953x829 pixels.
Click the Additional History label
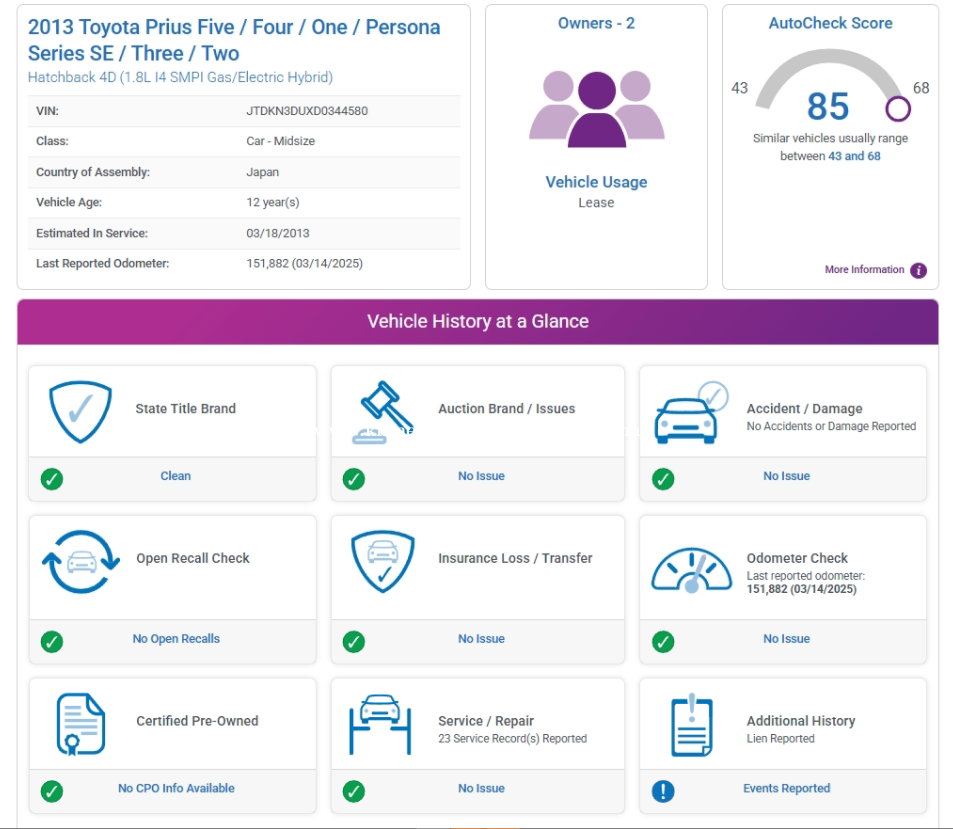(800, 721)
